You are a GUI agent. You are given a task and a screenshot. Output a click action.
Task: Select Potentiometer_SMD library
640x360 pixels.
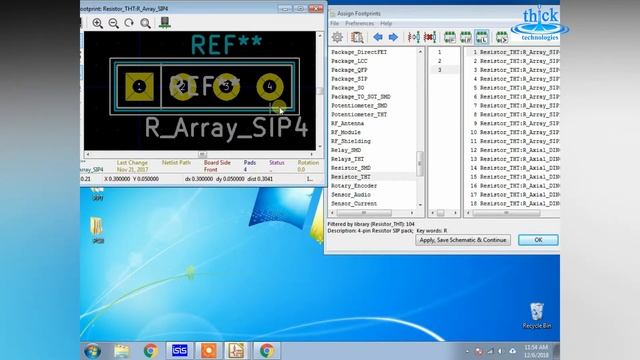point(359,106)
